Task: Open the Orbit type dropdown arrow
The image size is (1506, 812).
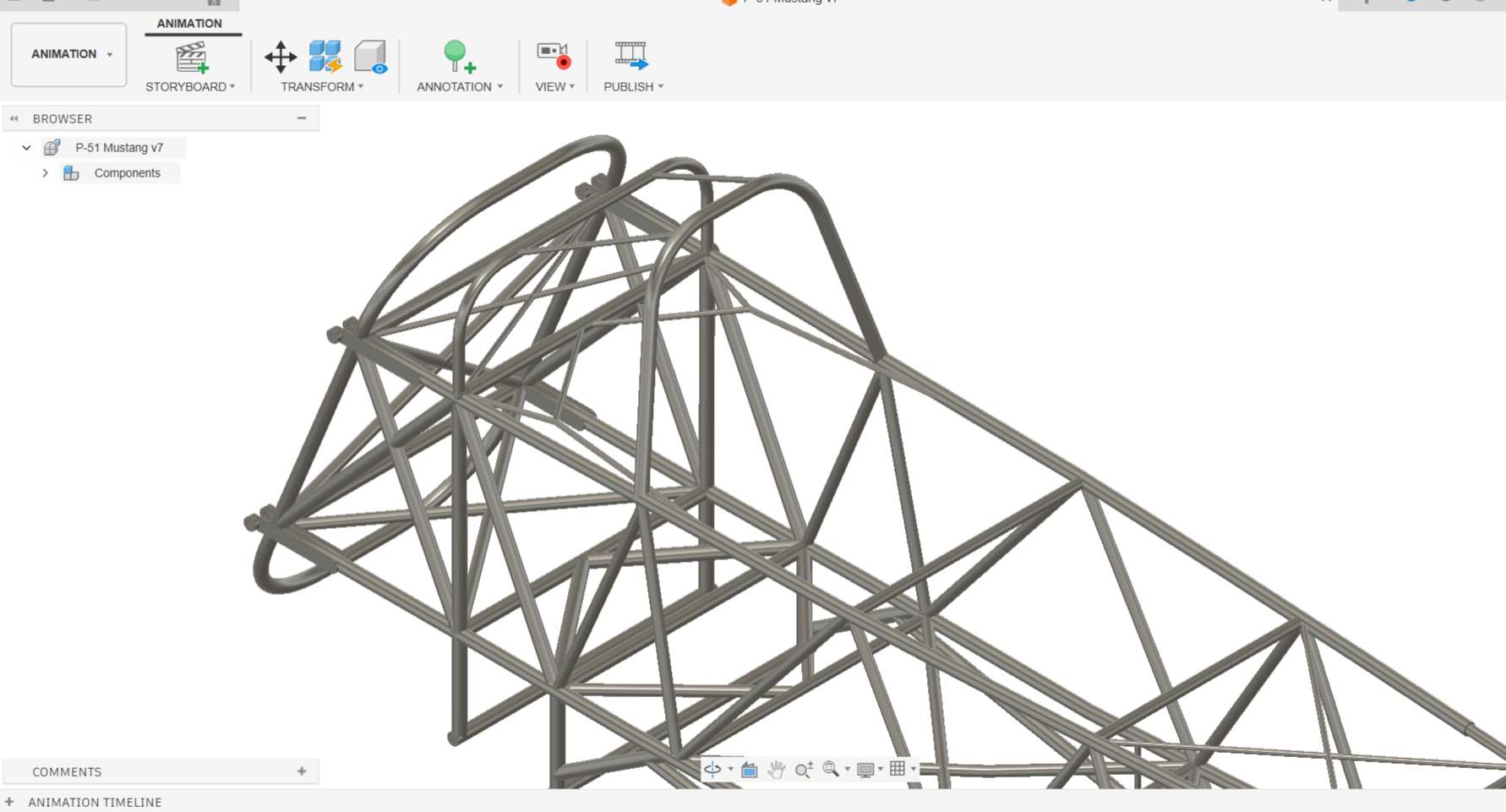Action: click(731, 769)
